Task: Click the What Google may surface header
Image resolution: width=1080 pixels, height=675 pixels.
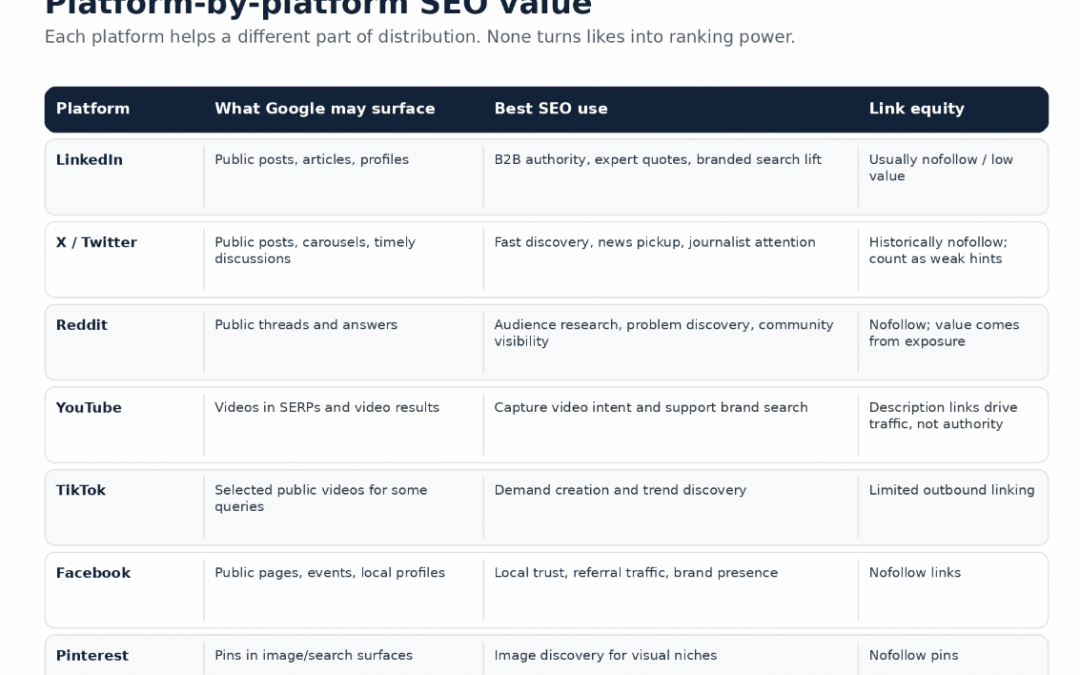Action: (x=324, y=109)
